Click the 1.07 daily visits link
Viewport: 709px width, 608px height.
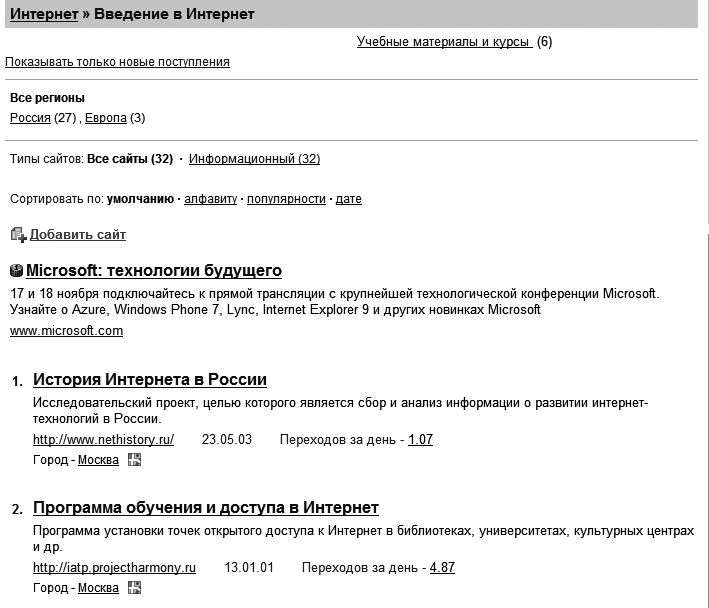pos(421,439)
